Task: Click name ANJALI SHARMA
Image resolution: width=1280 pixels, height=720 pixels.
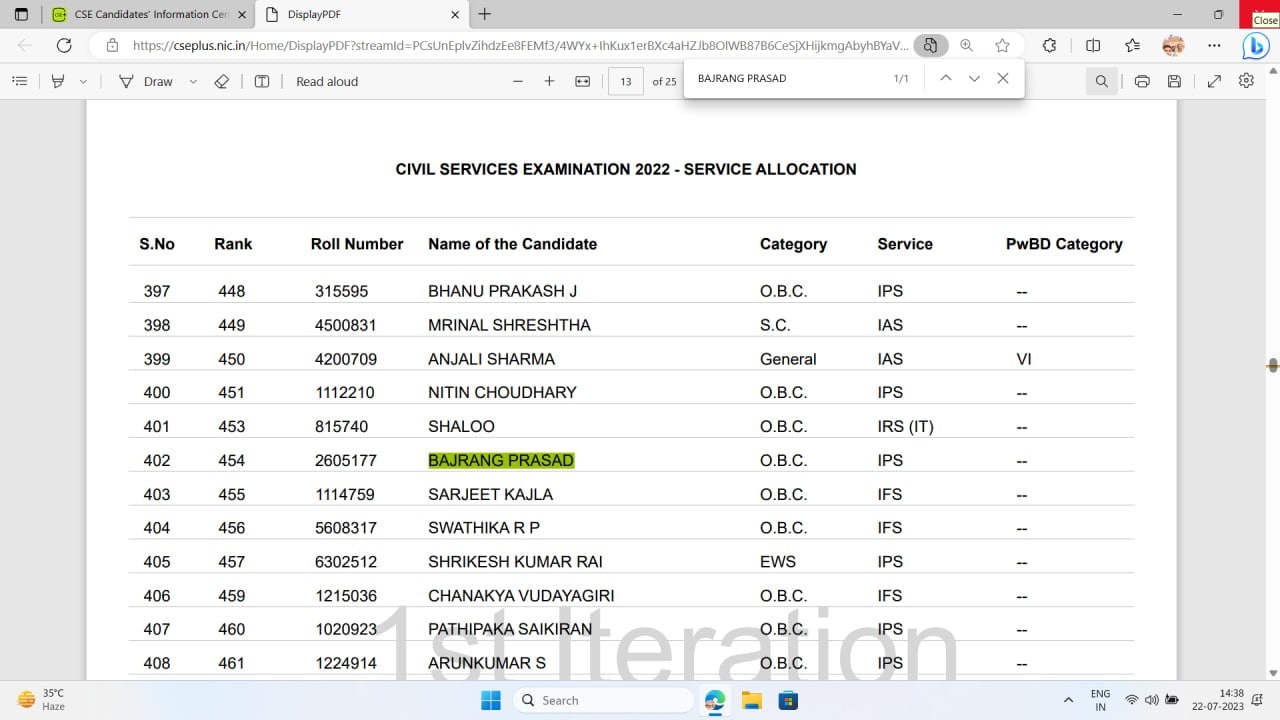Action: point(491,359)
